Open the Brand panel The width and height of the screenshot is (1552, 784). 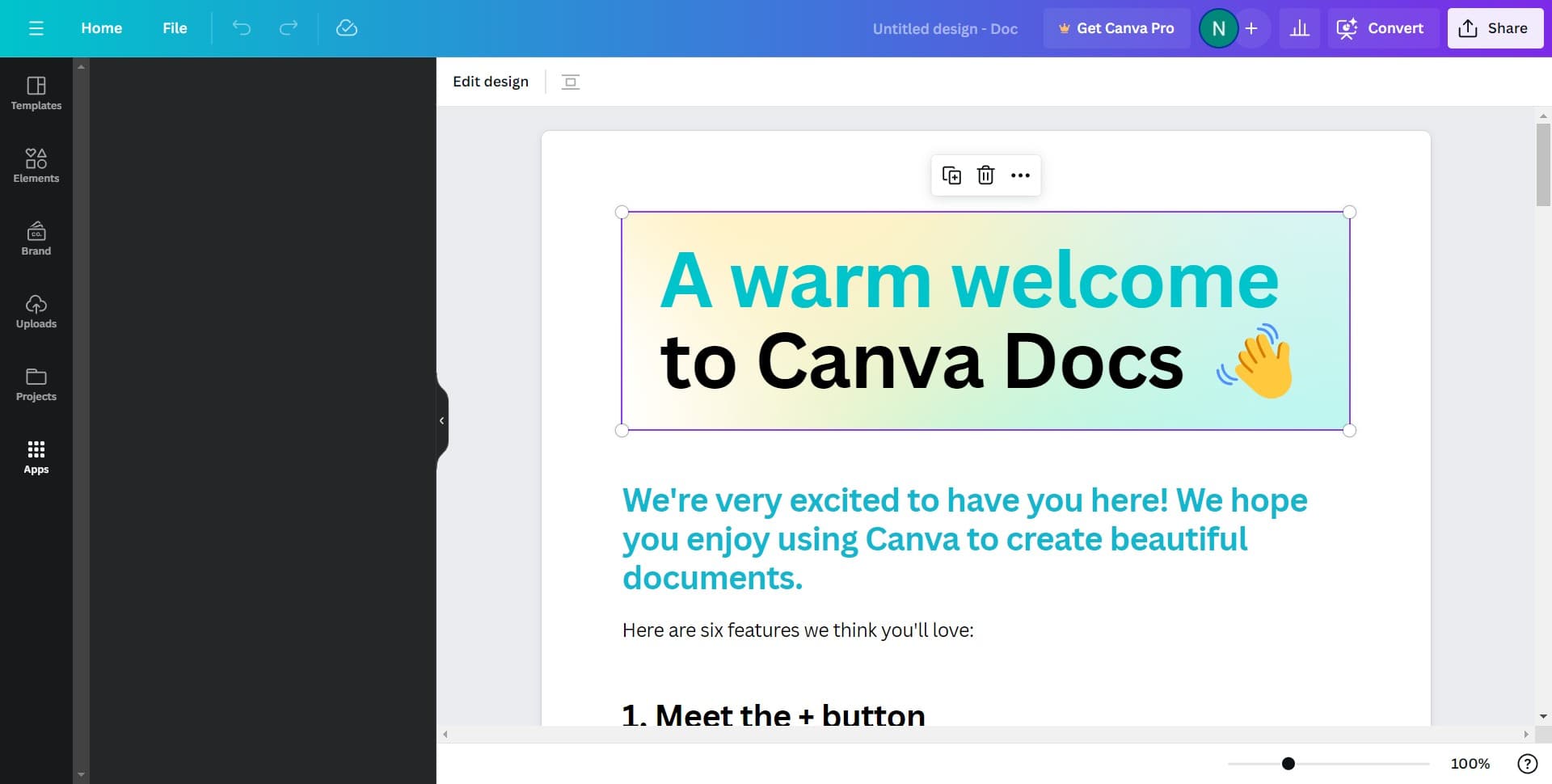[x=36, y=238]
